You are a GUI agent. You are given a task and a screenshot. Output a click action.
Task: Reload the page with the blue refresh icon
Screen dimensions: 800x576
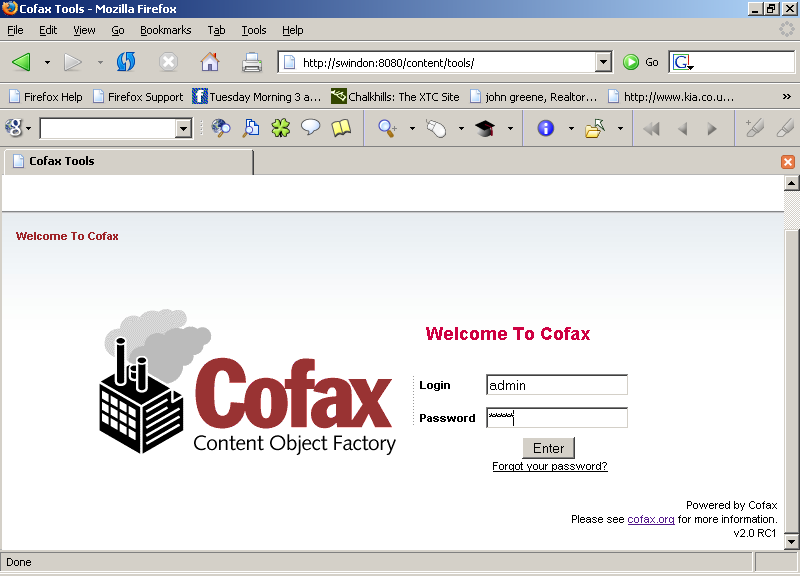126,62
